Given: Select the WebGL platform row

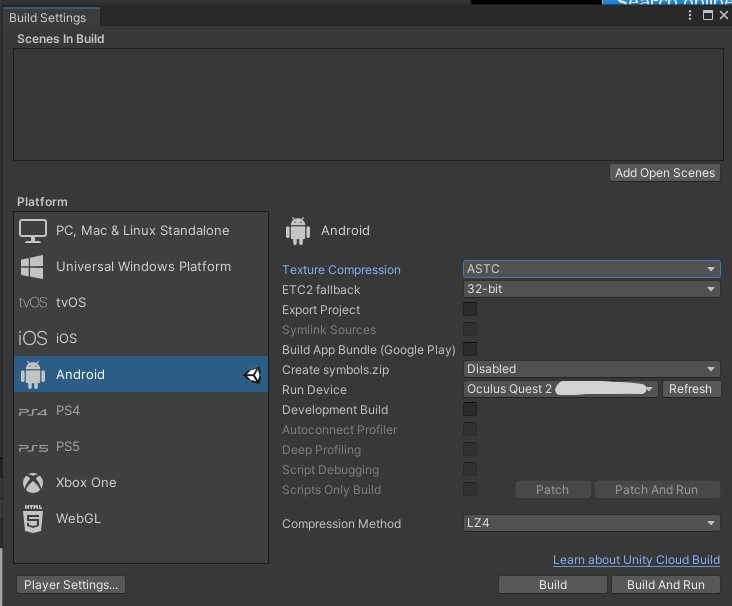Looking at the screenshot, I should (141, 519).
